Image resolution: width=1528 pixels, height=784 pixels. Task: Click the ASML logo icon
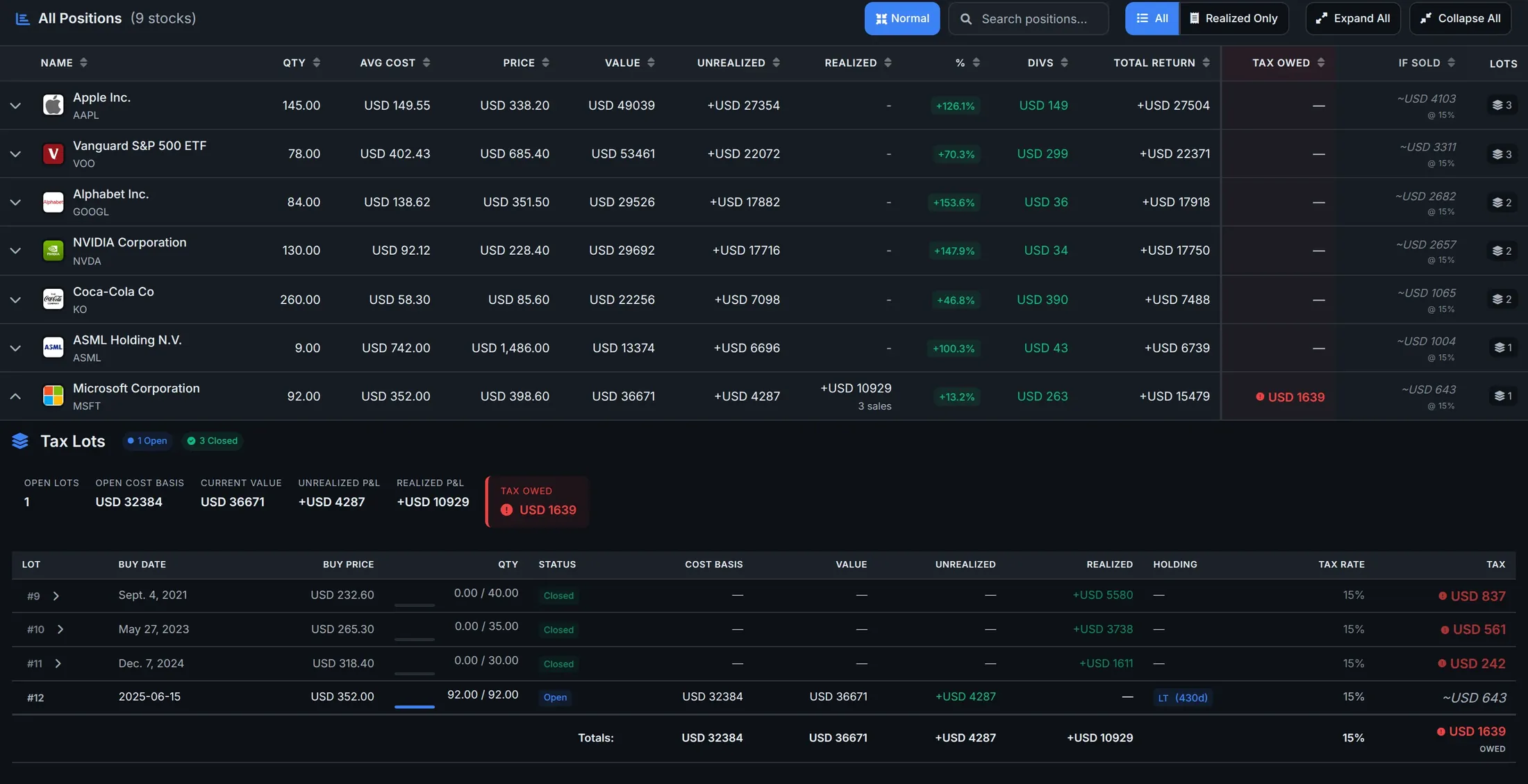point(53,347)
